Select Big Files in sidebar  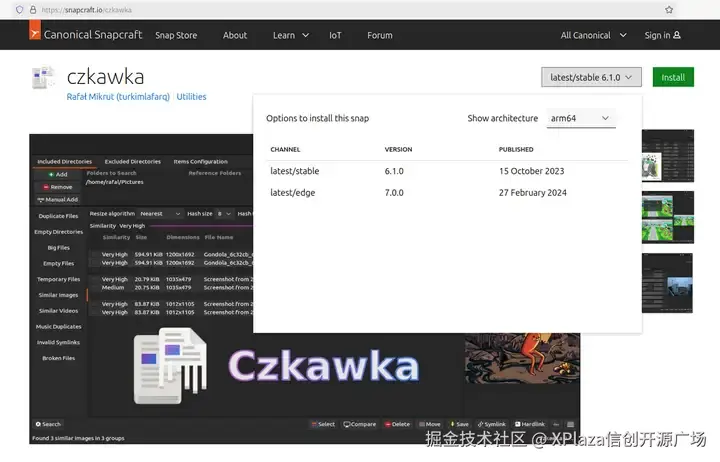(58, 248)
